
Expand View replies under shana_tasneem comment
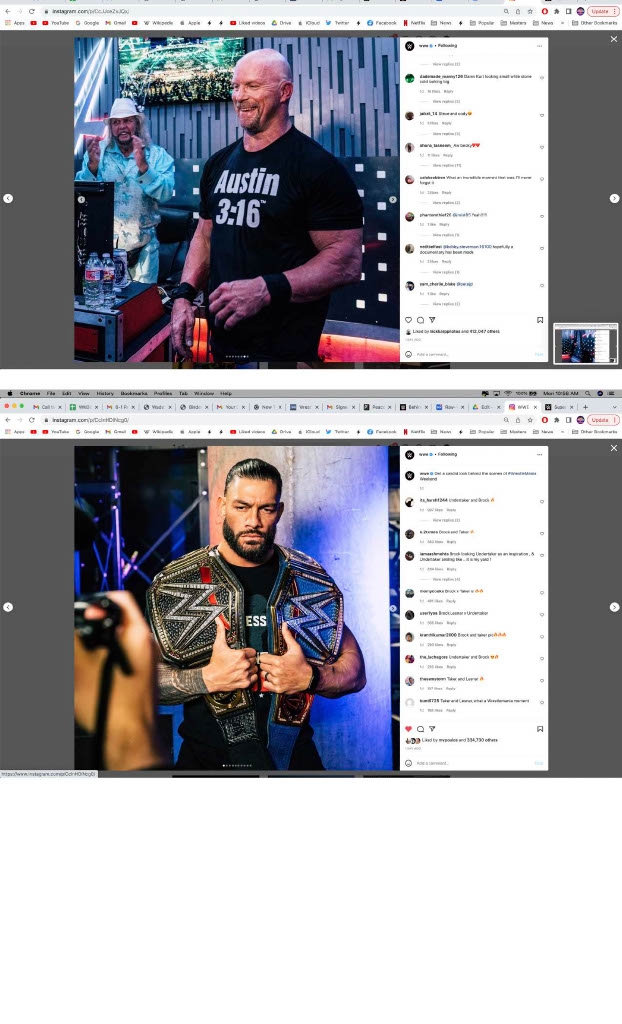point(446,166)
